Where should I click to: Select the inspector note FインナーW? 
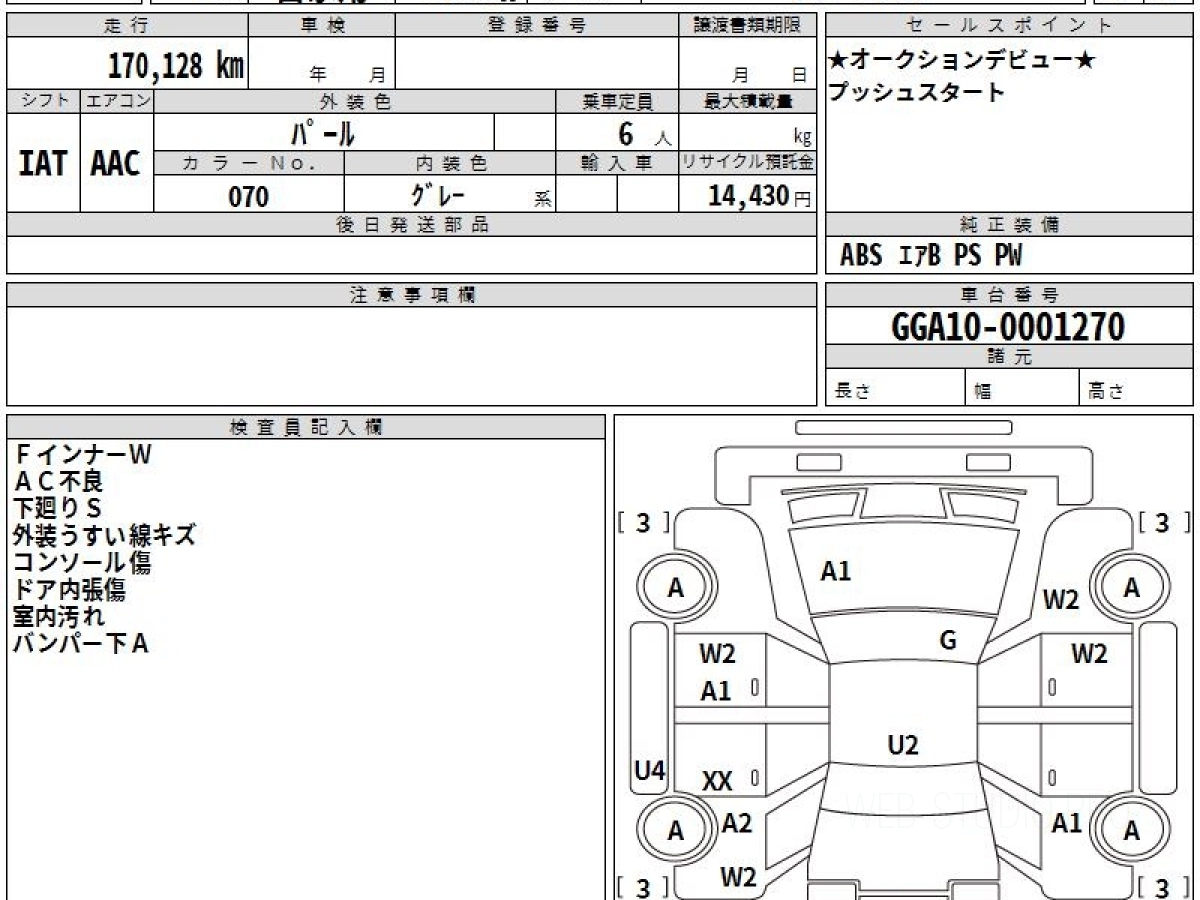point(82,455)
